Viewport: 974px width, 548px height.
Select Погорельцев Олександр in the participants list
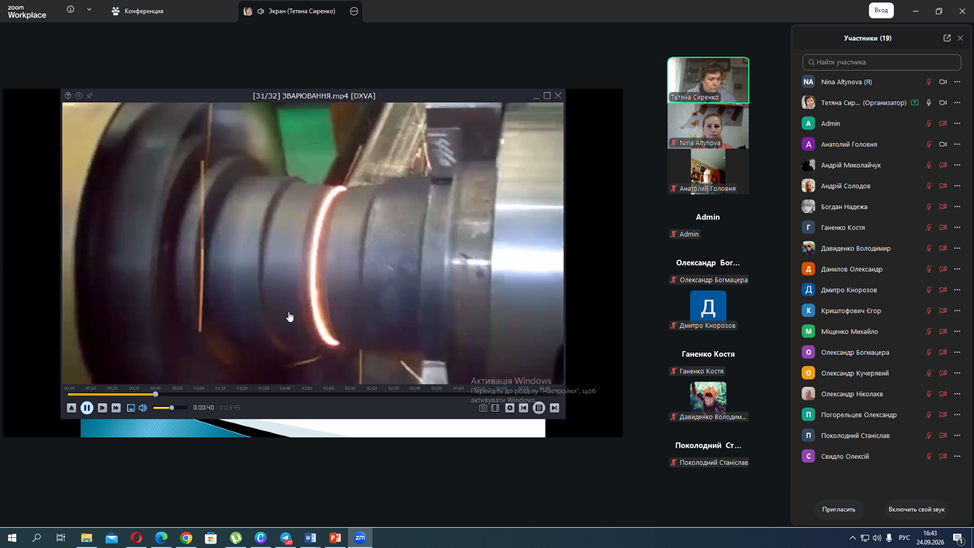point(881,414)
